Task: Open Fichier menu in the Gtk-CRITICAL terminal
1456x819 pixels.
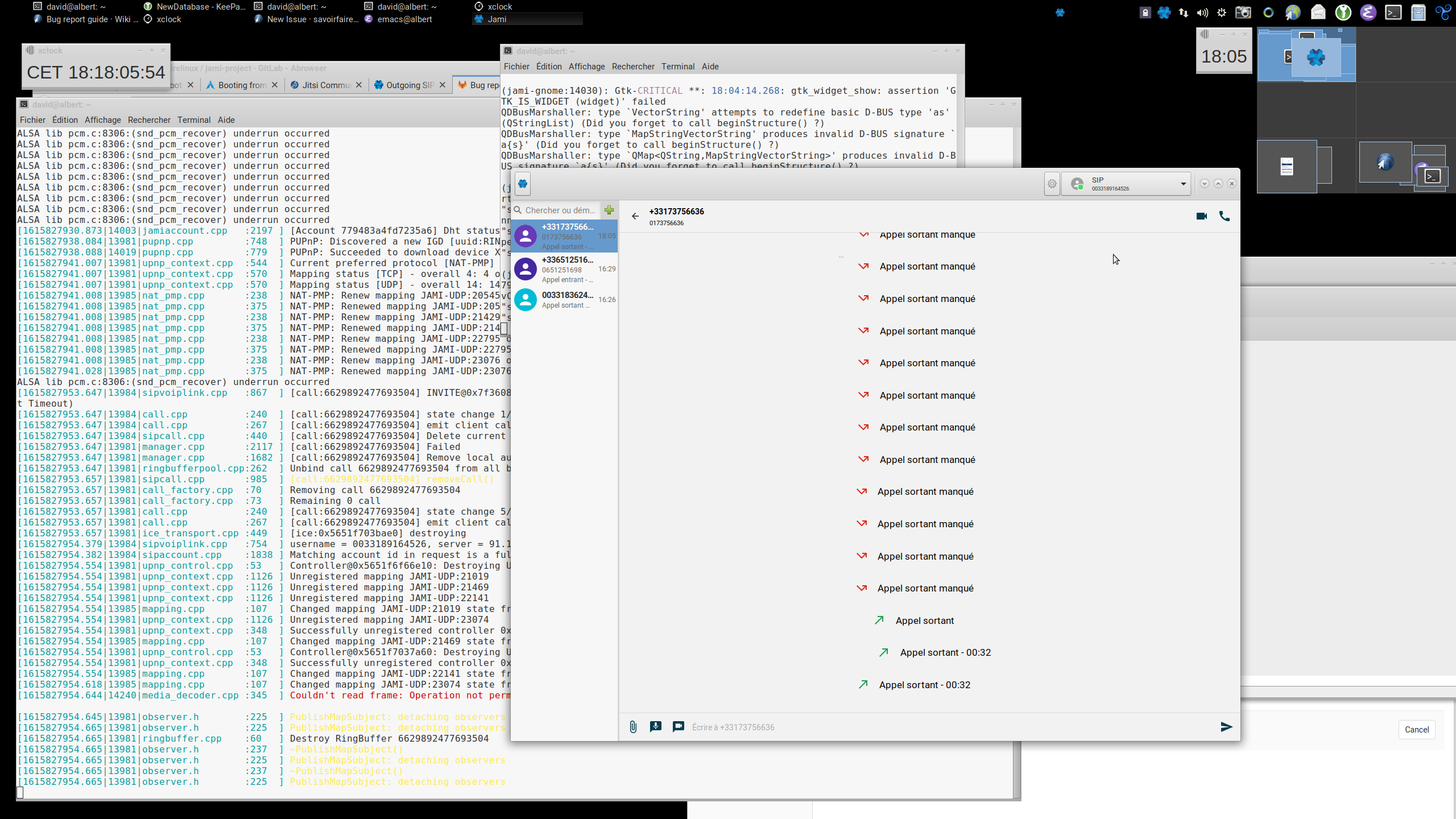Action: click(516, 66)
